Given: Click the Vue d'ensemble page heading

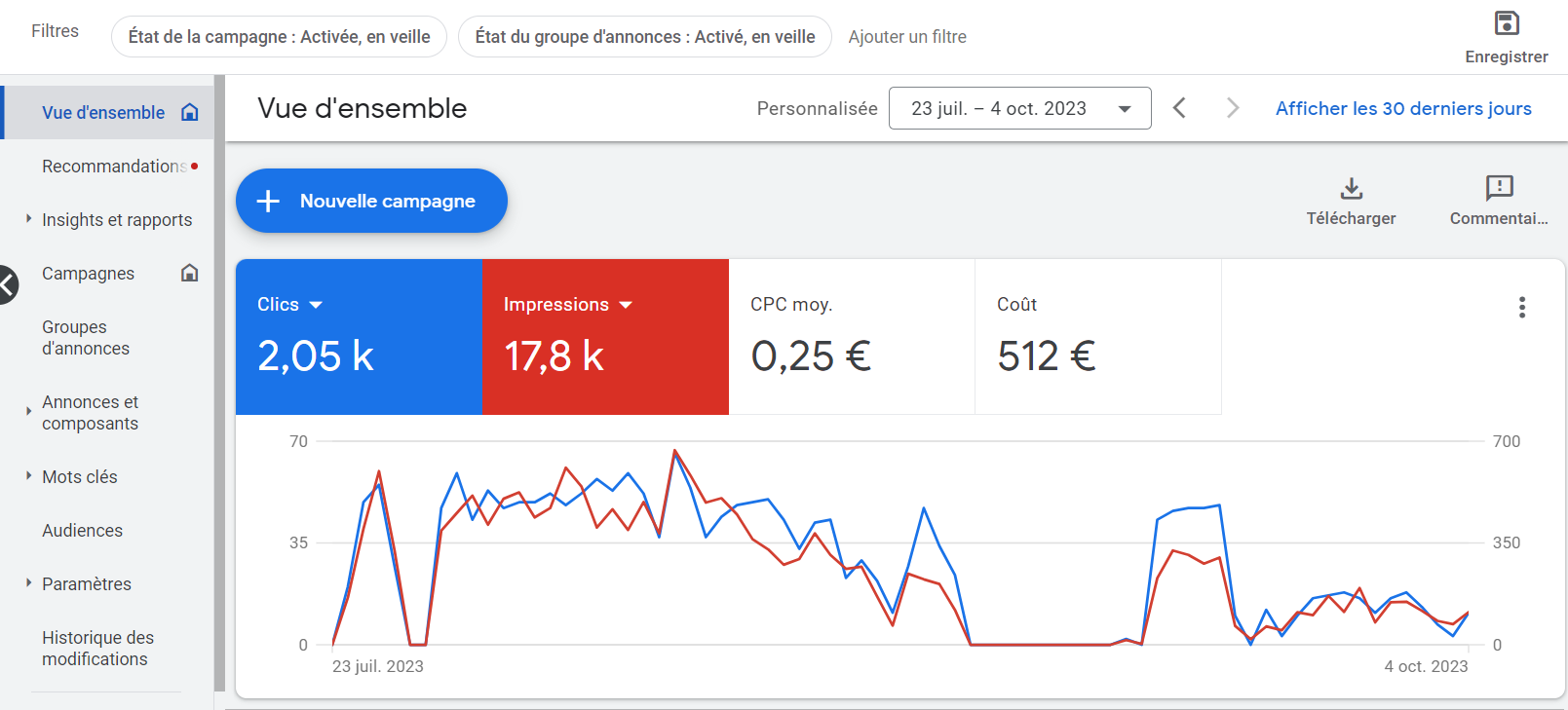Looking at the screenshot, I should (x=362, y=108).
